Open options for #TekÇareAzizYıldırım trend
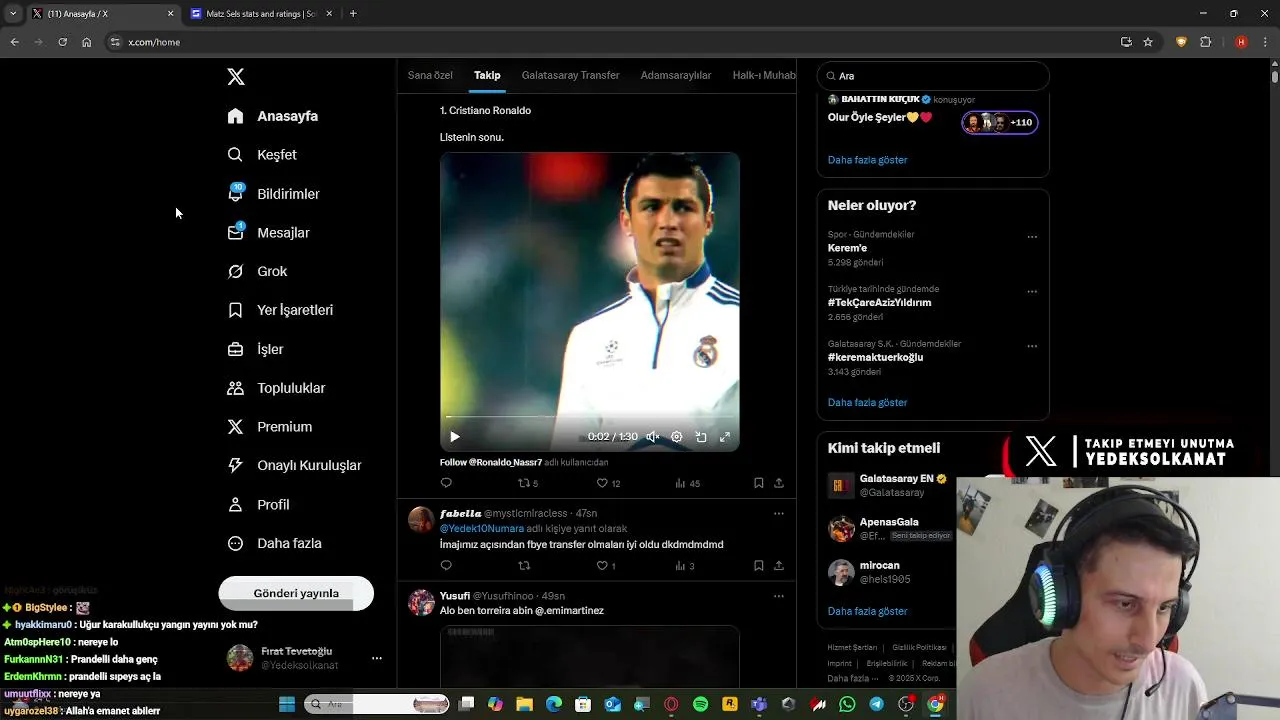The width and height of the screenshot is (1280, 720). click(1032, 292)
